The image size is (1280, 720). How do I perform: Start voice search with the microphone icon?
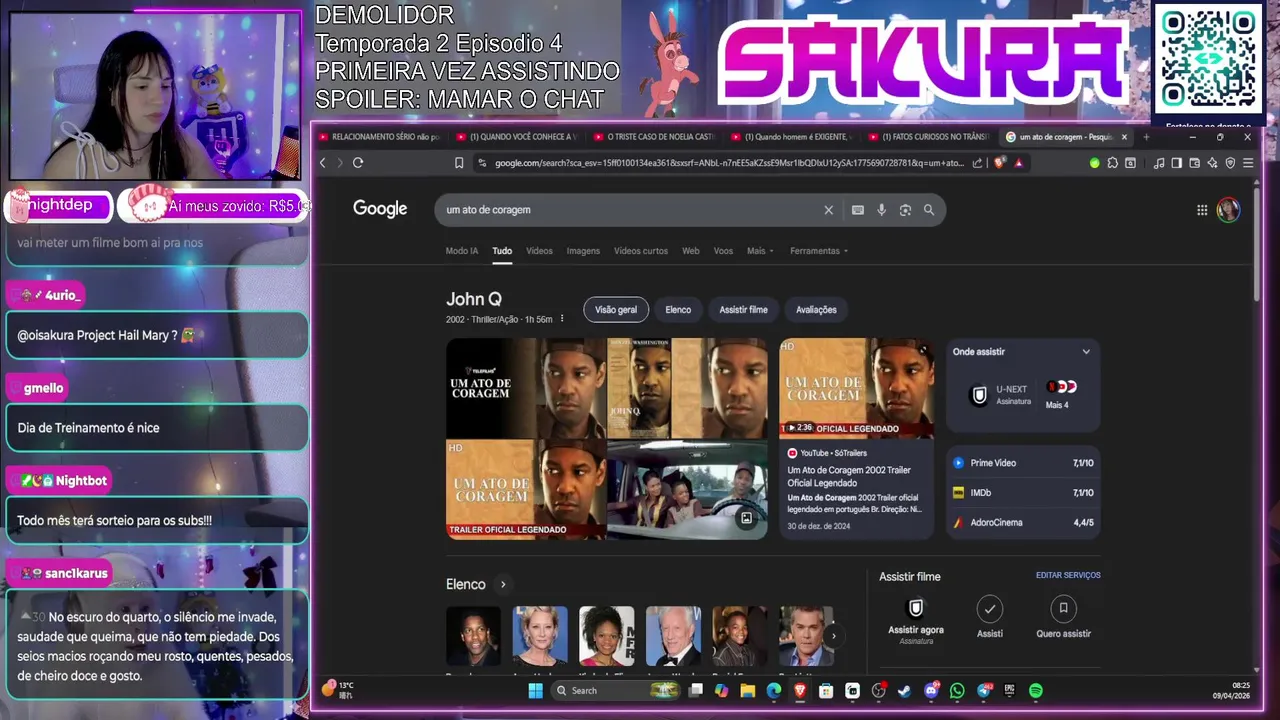pos(881,210)
